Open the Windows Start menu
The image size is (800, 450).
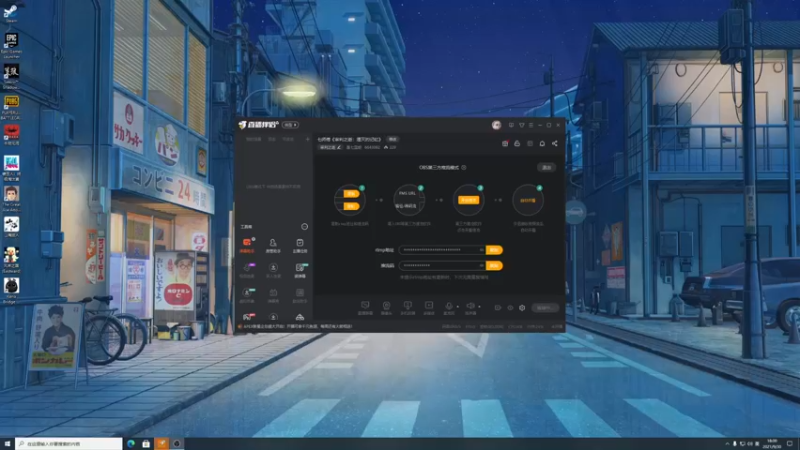point(7,444)
